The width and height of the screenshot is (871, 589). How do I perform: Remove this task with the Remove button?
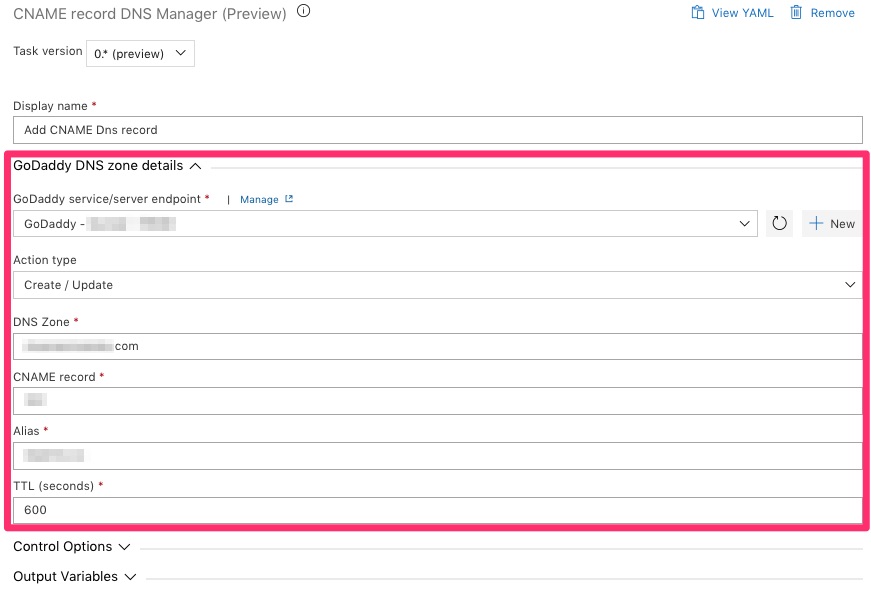tap(823, 13)
